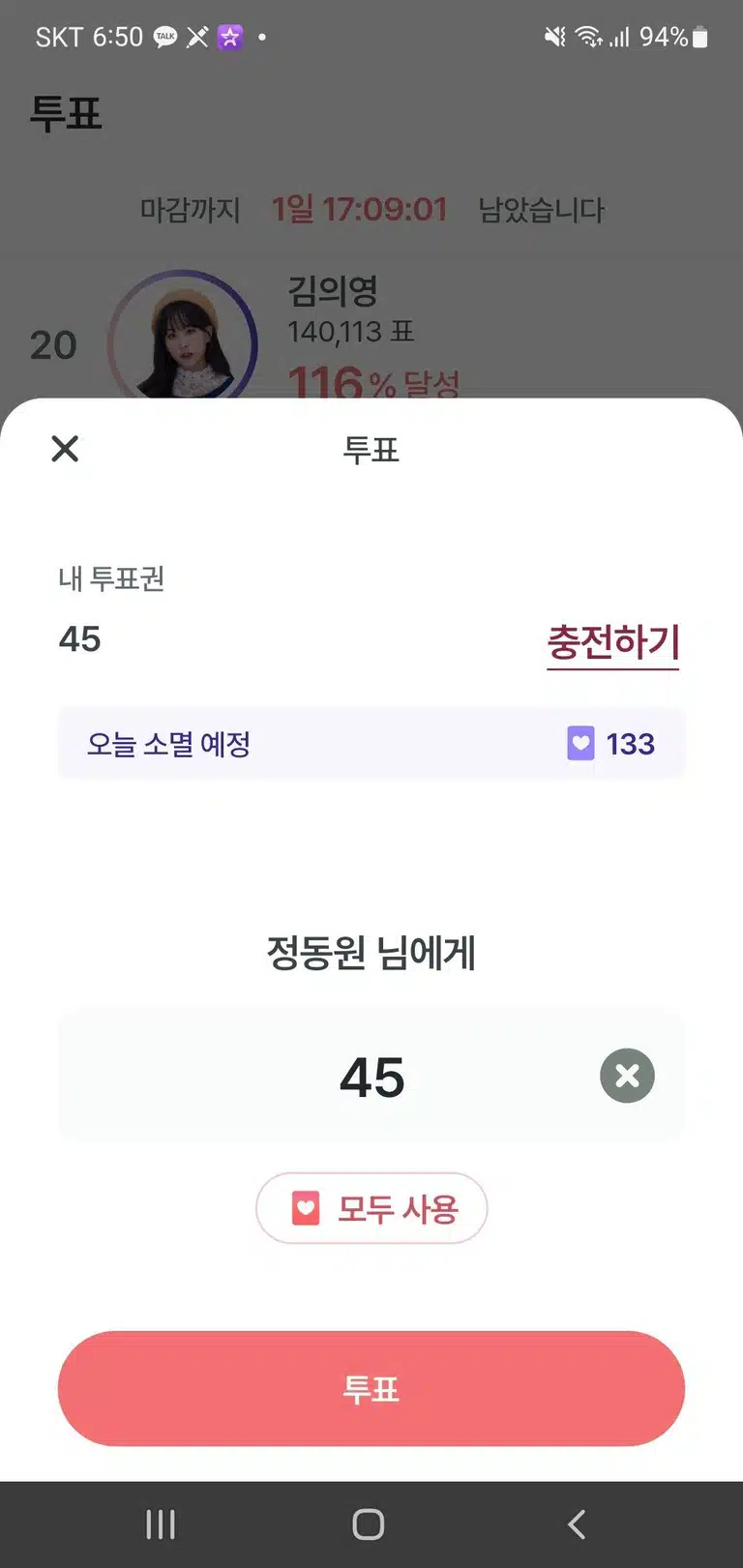743x1568 pixels.
Task: Tap the battery indicator in status bar
Action: coord(700,38)
